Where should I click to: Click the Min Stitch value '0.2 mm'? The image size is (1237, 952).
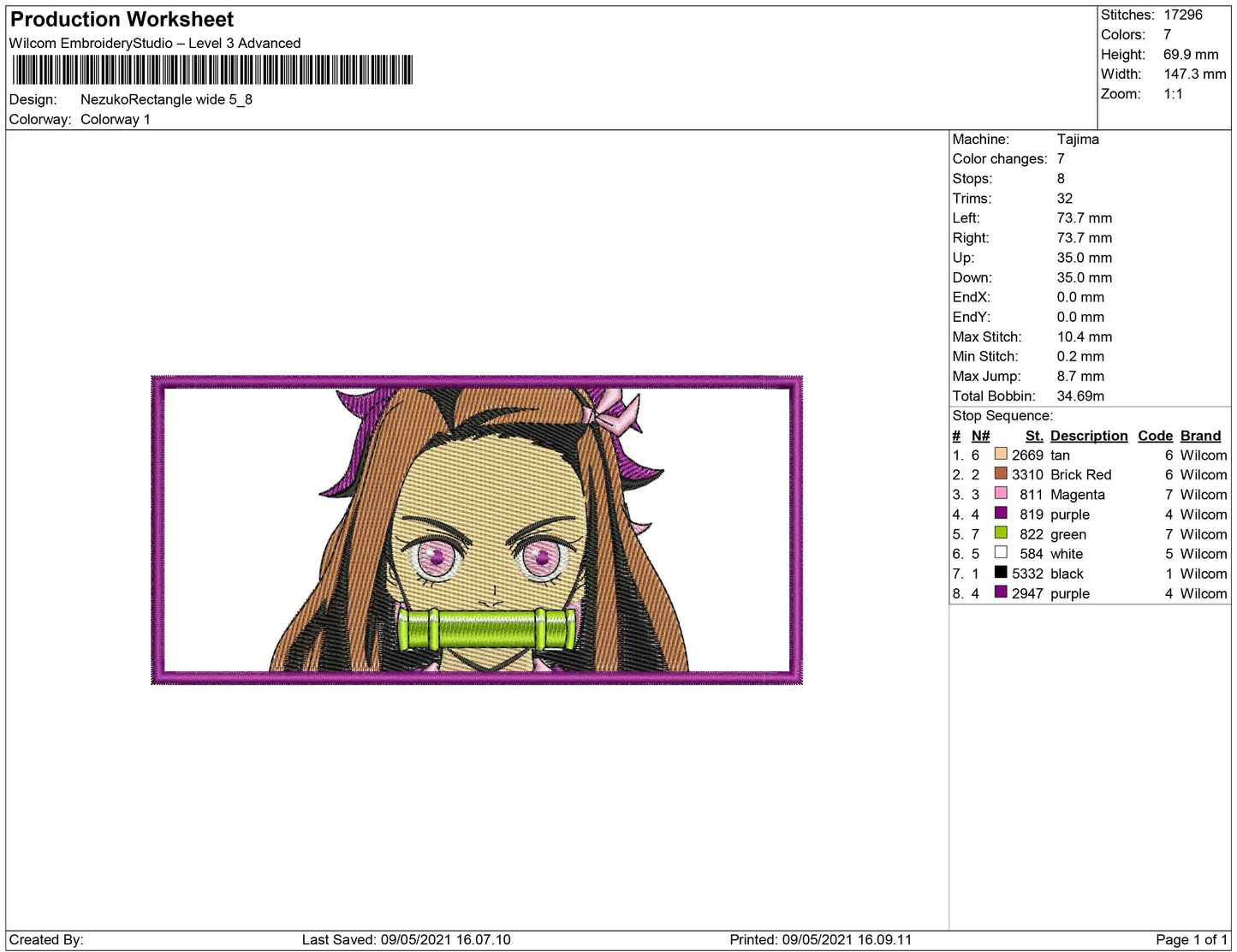tap(1080, 356)
